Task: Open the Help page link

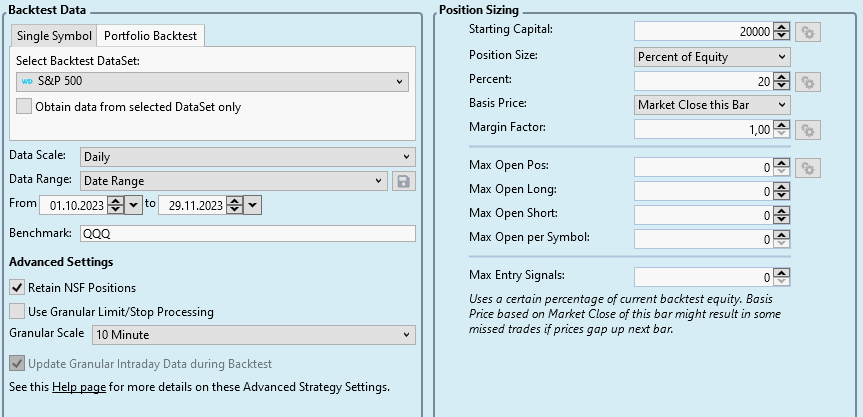Action: pyautogui.click(x=79, y=387)
